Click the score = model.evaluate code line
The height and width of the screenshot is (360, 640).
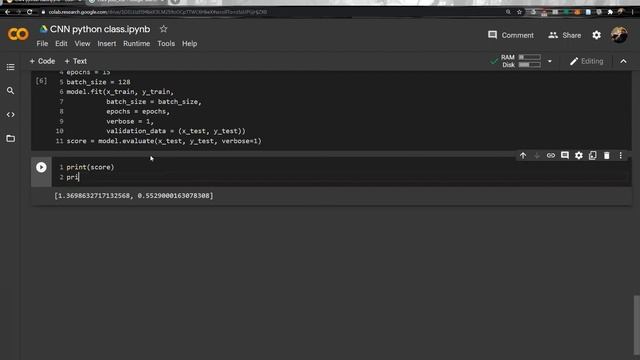point(164,141)
